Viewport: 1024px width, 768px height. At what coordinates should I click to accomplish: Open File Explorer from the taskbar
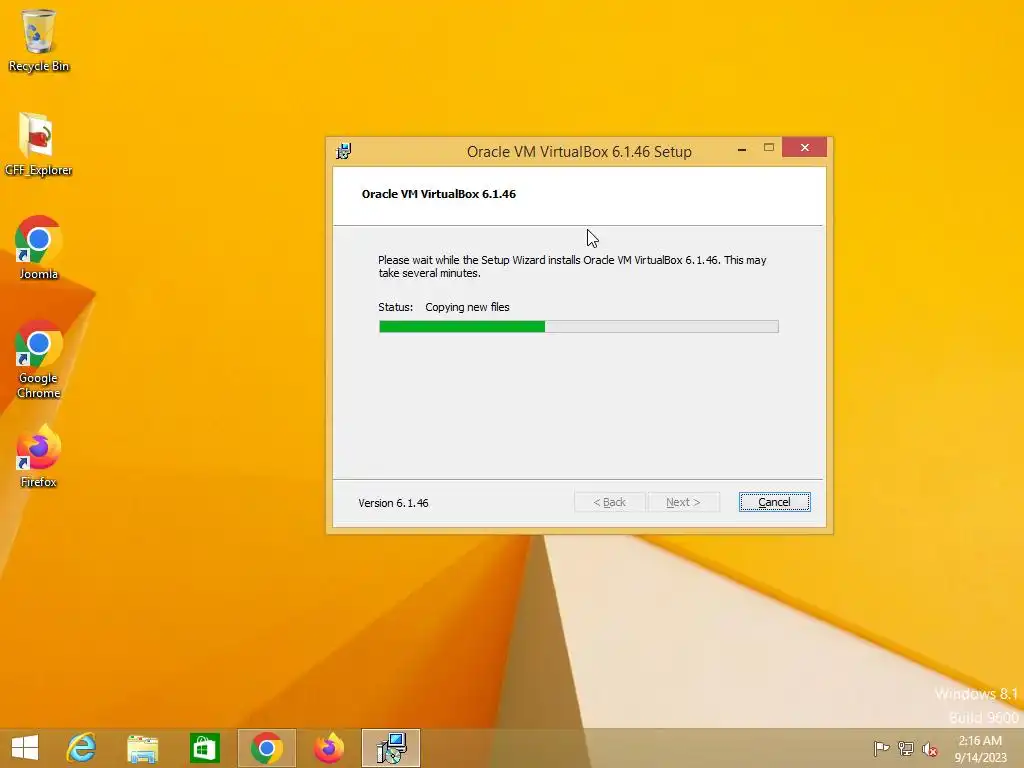(x=142, y=748)
